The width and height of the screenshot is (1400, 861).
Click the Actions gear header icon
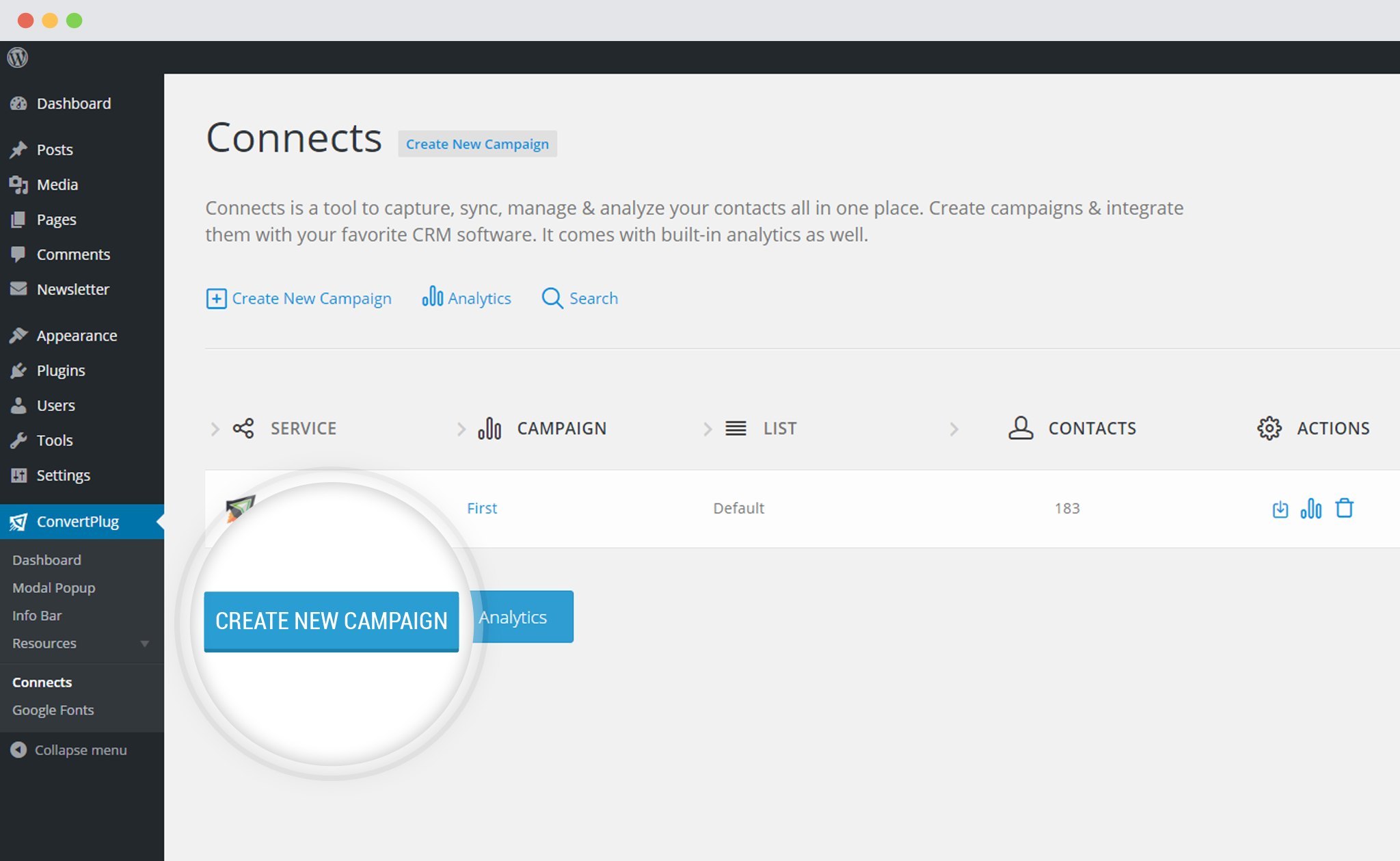(1268, 427)
